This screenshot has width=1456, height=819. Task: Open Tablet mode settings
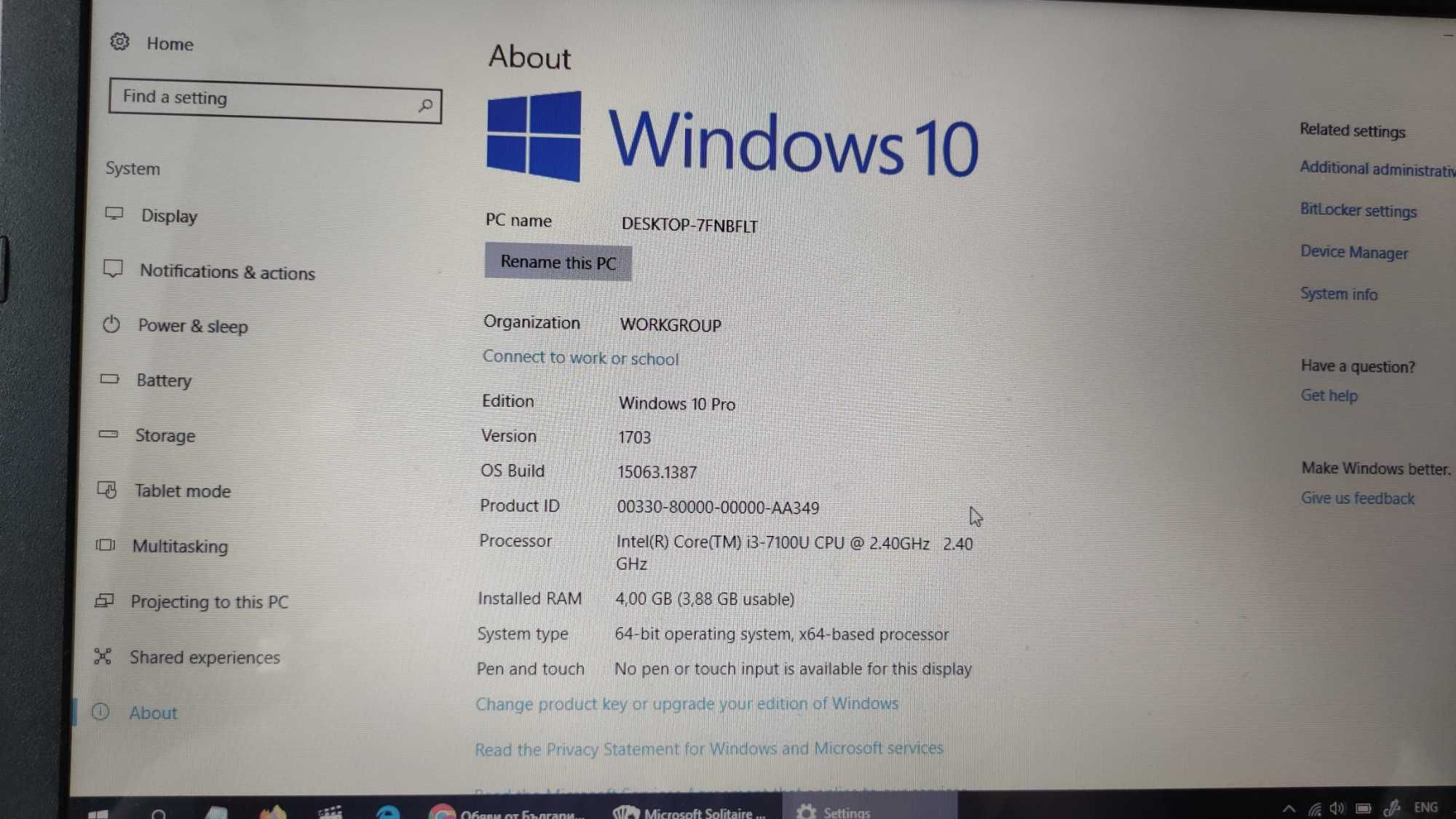pos(181,490)
